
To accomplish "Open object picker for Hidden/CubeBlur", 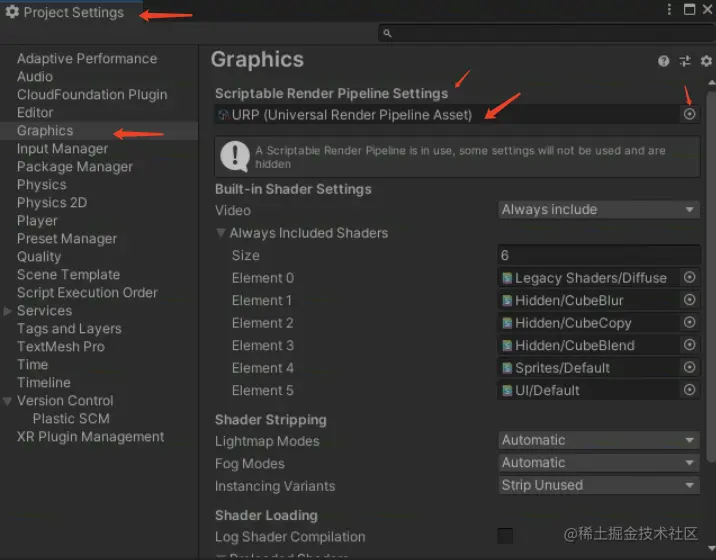I will coord(690,300).
